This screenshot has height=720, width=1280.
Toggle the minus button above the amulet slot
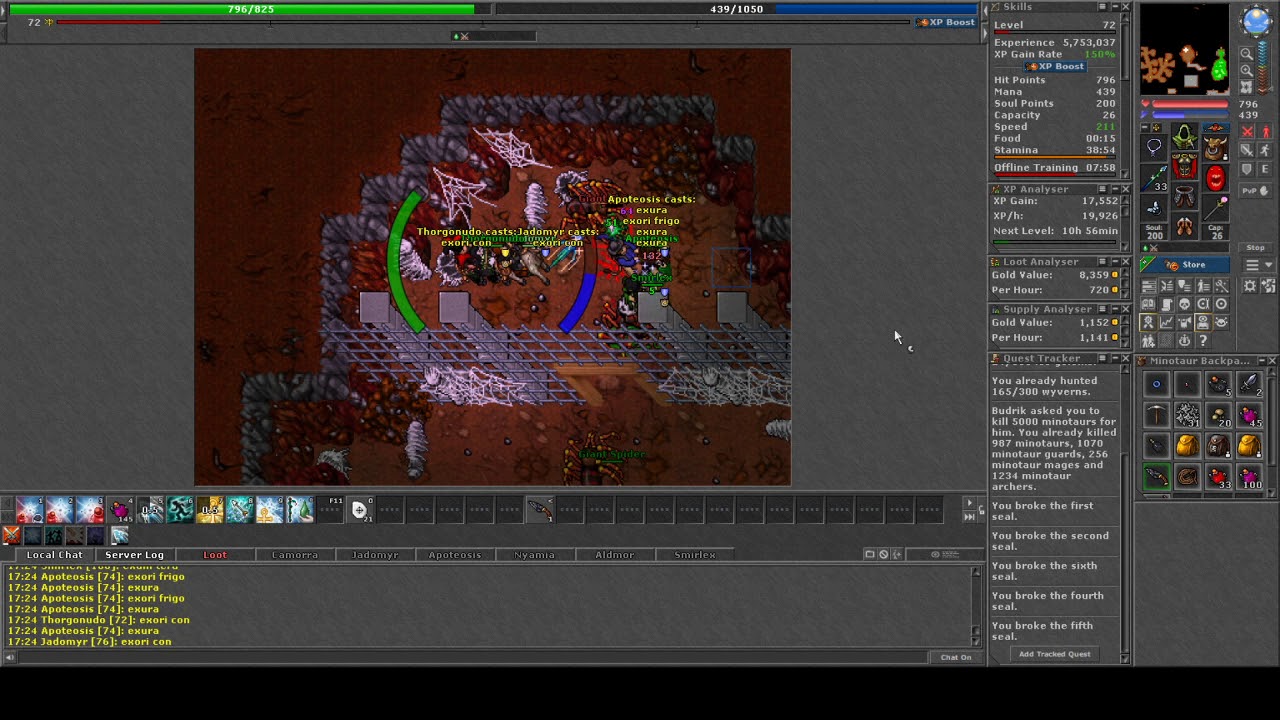point(1145,127)
